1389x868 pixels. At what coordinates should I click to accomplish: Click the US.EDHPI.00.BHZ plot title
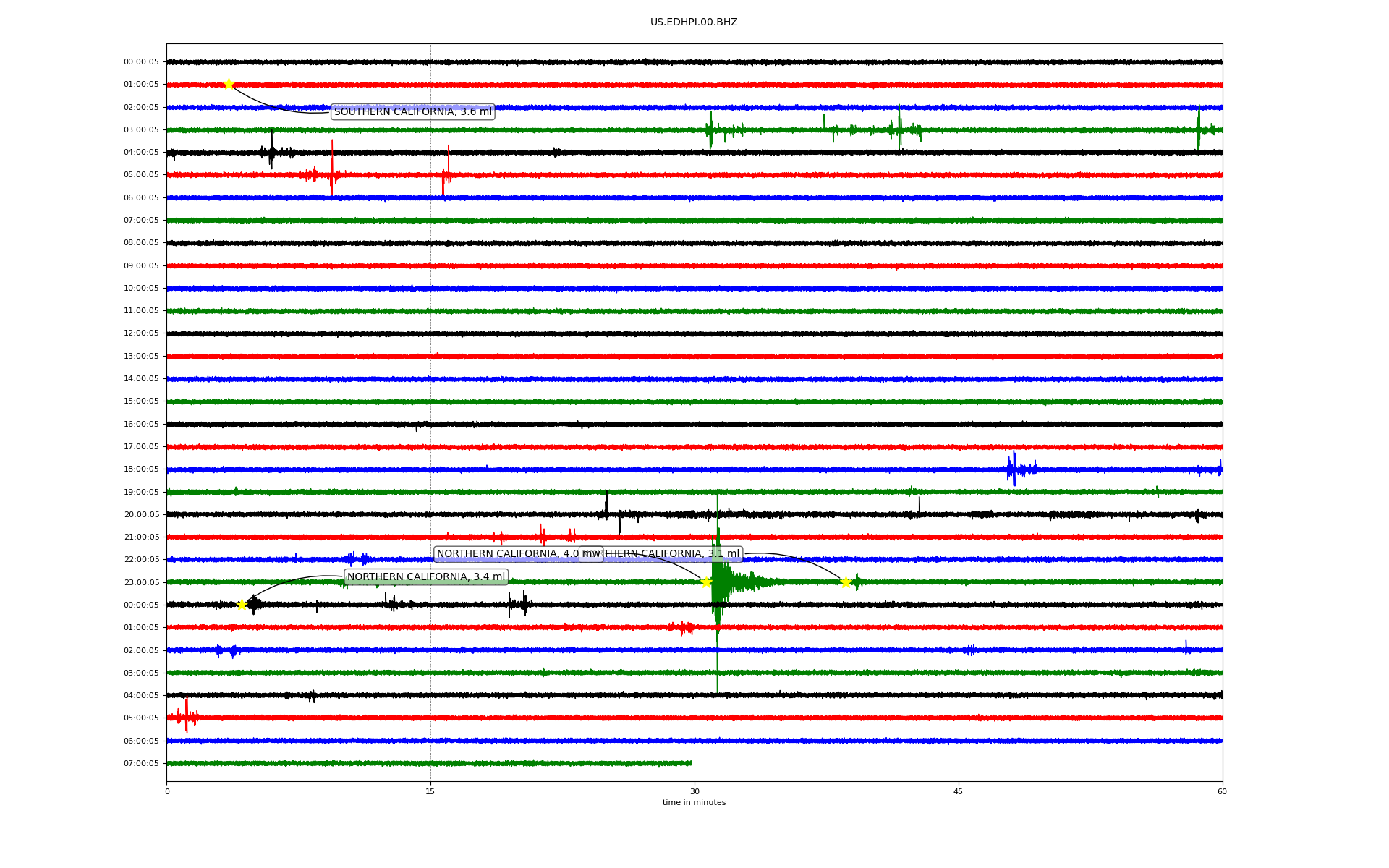click(694, 22)
